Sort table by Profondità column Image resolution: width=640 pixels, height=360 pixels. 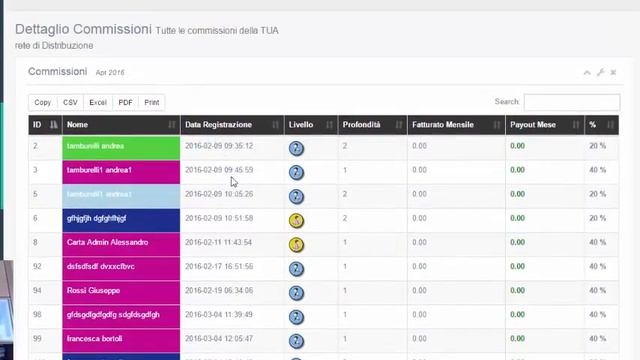click(x=373, y=125)
